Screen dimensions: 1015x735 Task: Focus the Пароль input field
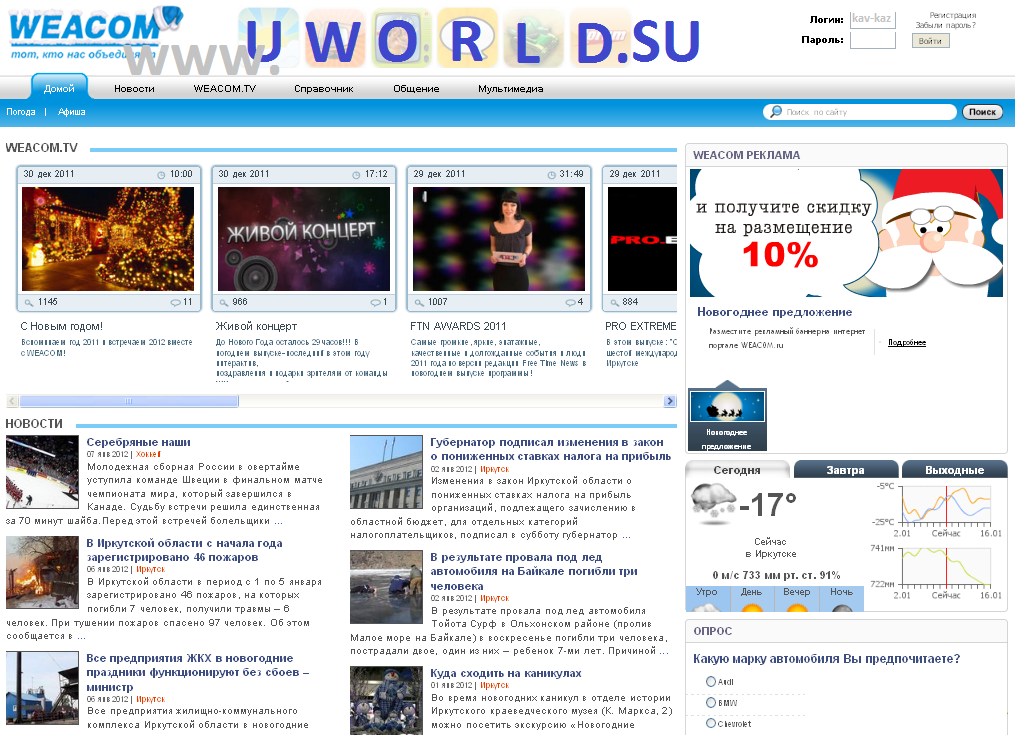(x=873, y=40)
